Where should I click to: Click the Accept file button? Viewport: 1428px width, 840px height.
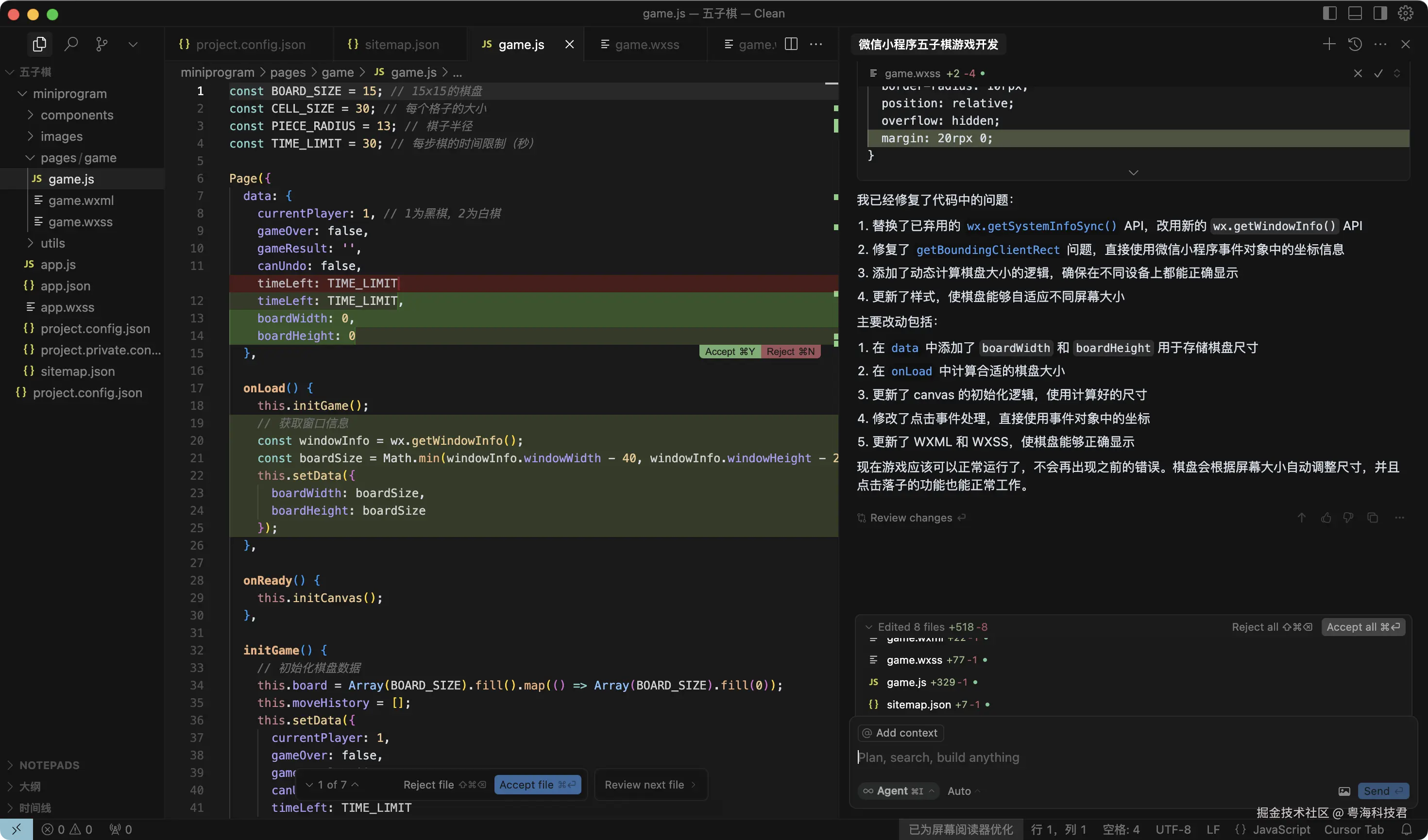(537, 785)
